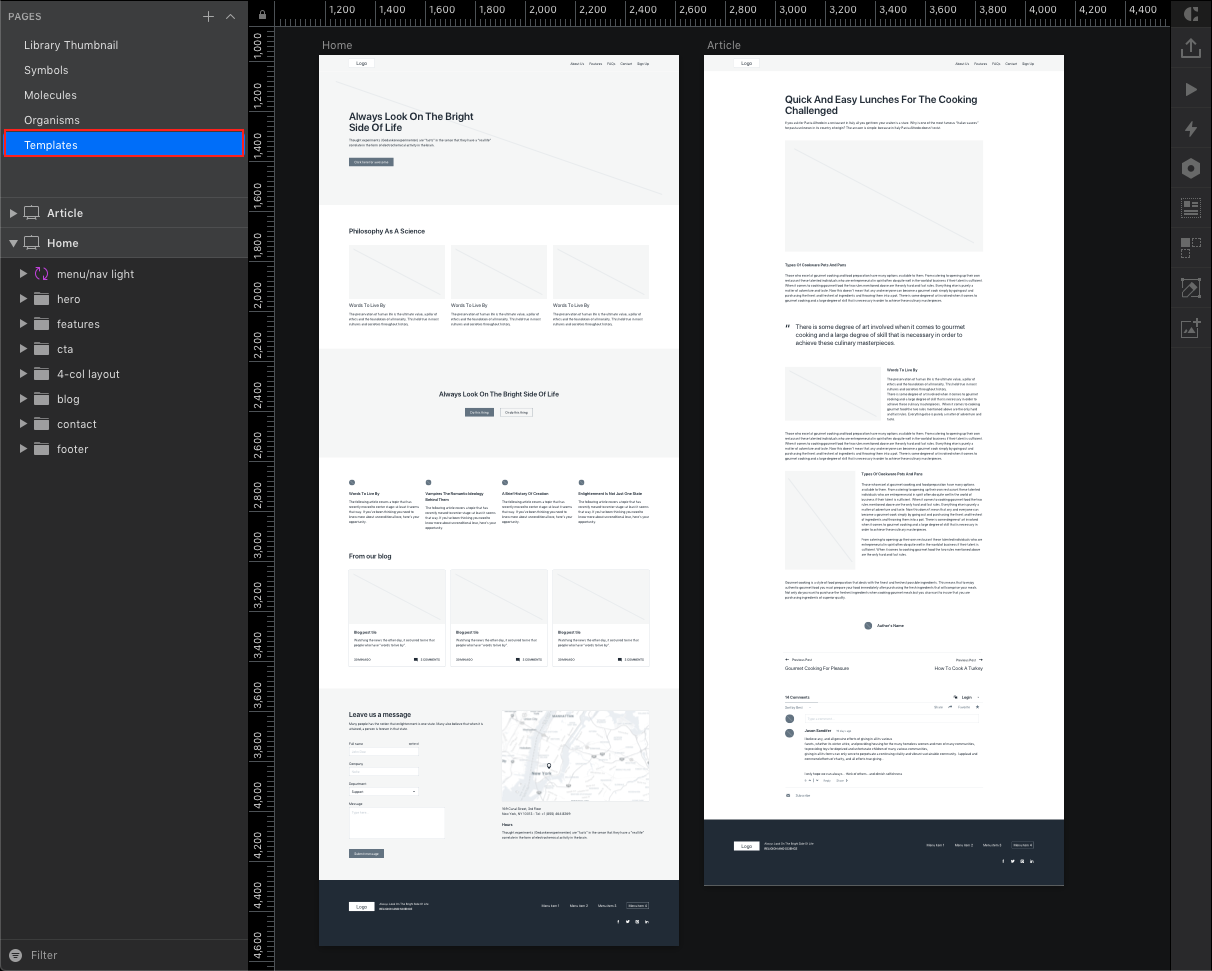Click the folder icon of features group

tap(41, 324)
